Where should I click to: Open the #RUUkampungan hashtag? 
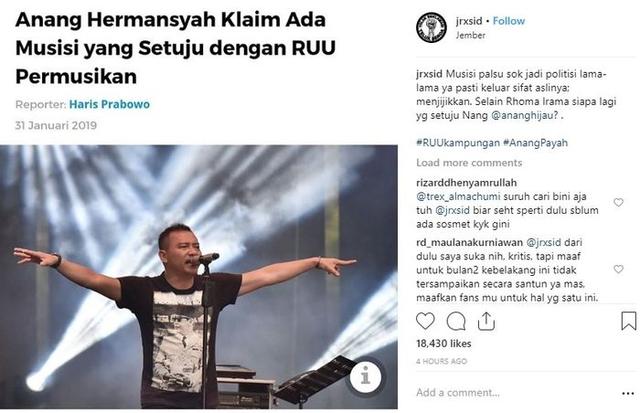click(458, 143)
